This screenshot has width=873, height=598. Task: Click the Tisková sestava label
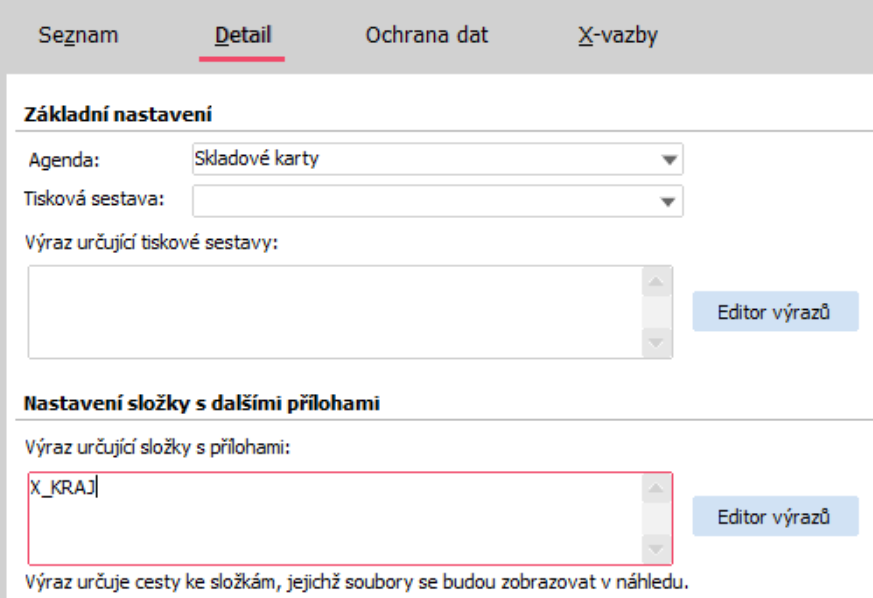[94, 199]
